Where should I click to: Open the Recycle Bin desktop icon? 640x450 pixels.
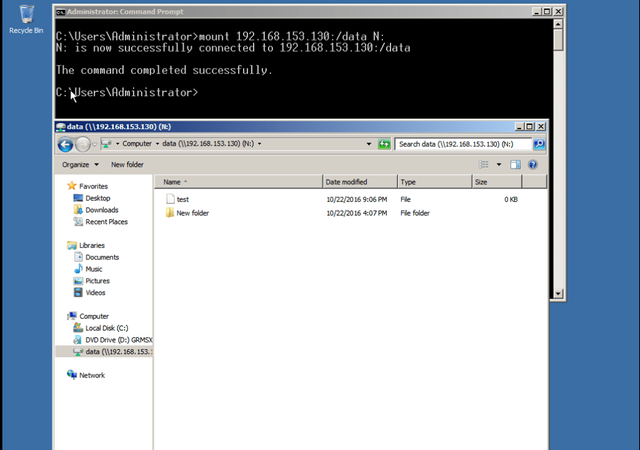(x=26, y=19)
